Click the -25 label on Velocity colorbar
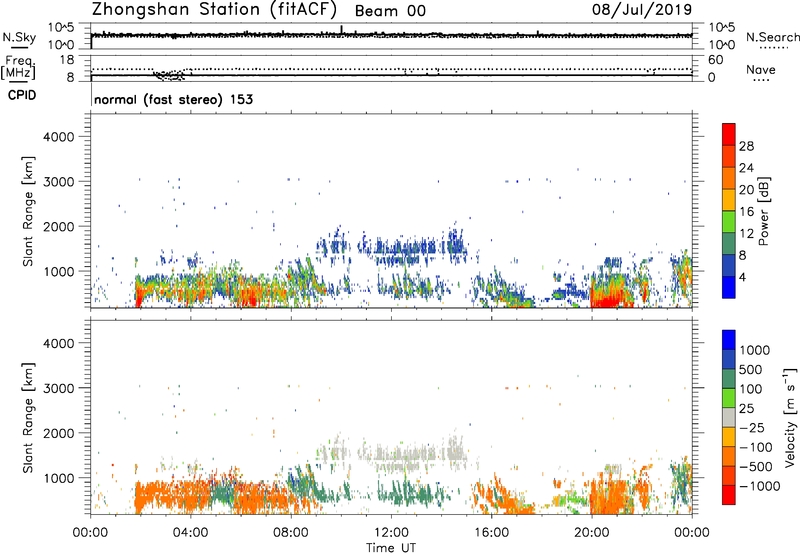800x554 pixels. (x=752, y=428)
